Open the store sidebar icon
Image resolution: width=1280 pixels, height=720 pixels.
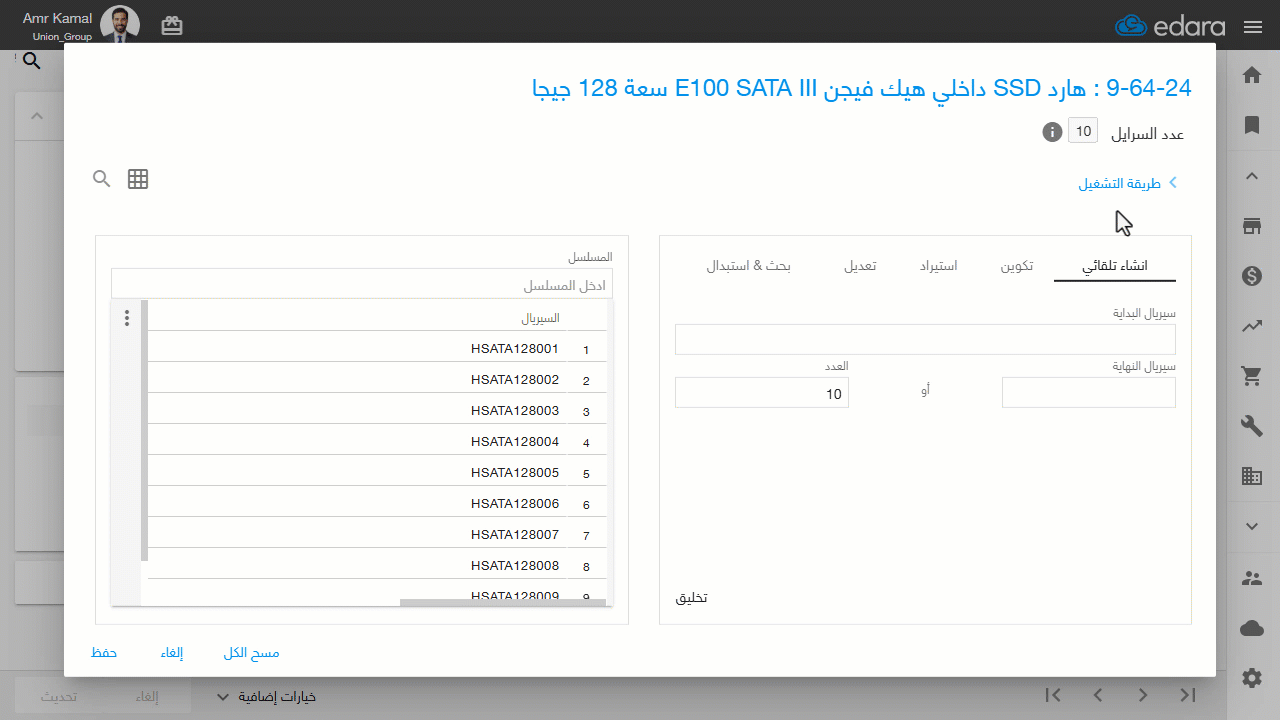(1251, 226)
